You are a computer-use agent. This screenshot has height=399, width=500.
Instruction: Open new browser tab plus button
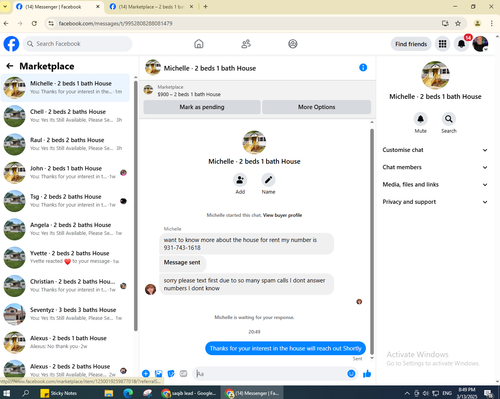pyautogui.click(x=205, y=7)
